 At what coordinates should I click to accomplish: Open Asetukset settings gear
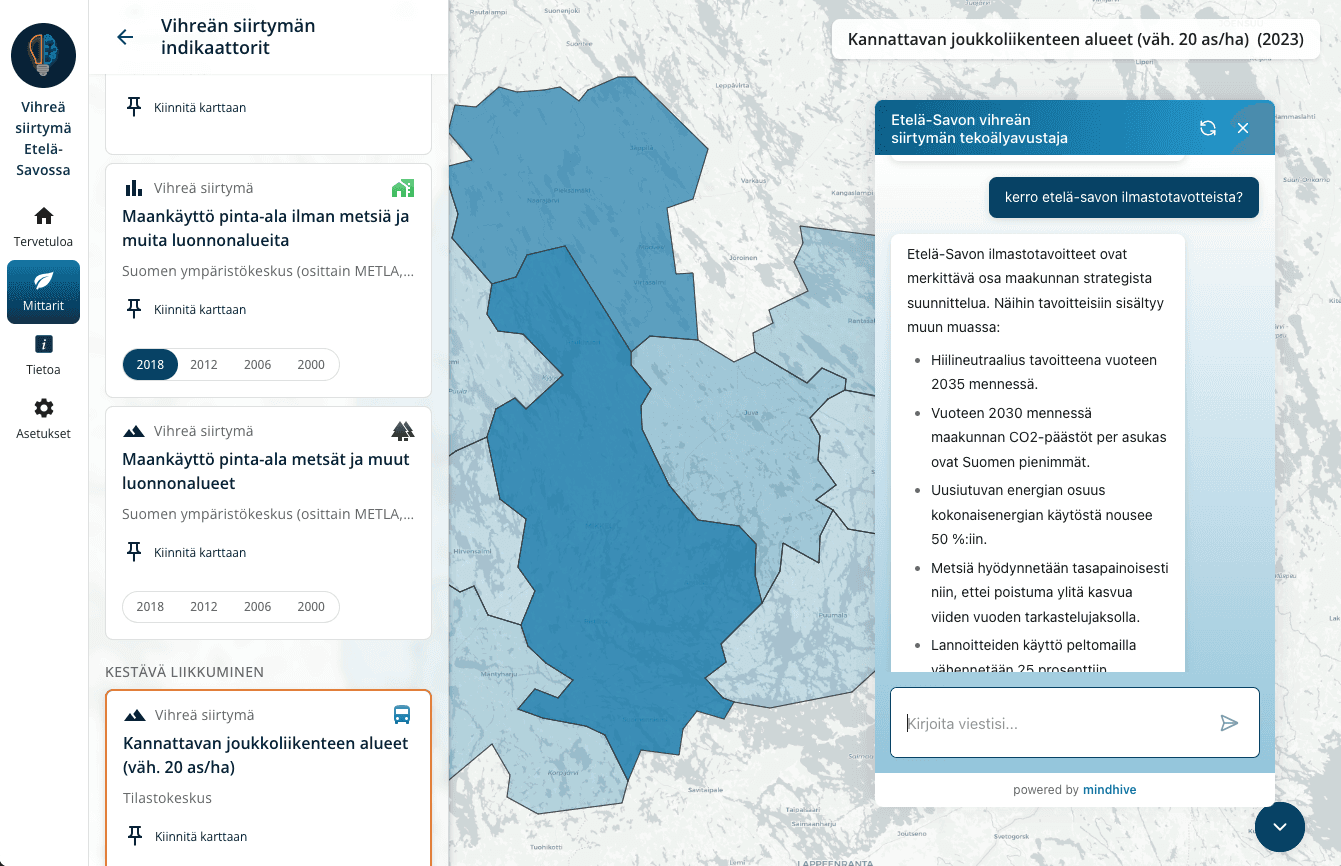click(43, 419)
